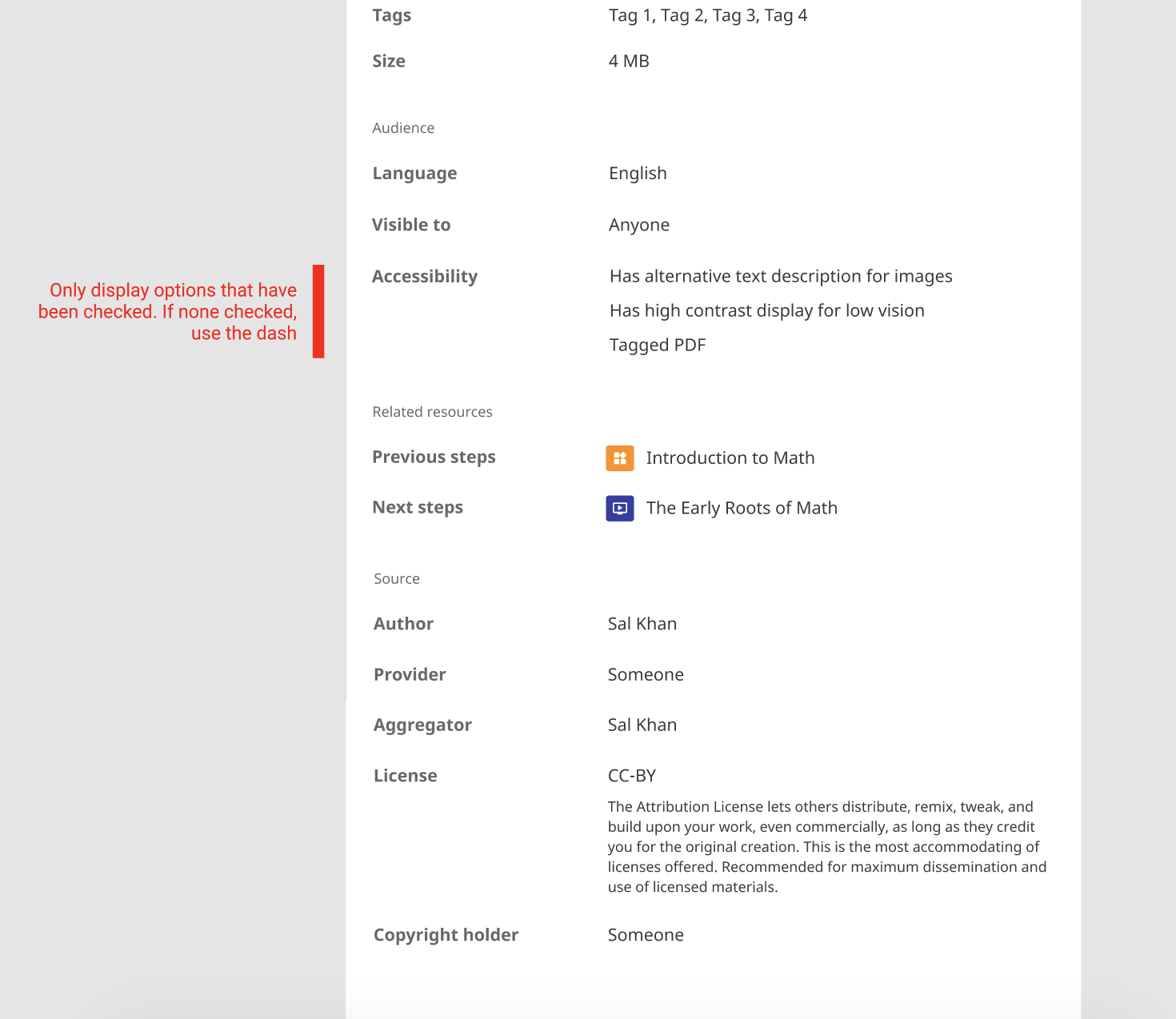Click the orange Introduction to Math topic icon

point(620,458)
